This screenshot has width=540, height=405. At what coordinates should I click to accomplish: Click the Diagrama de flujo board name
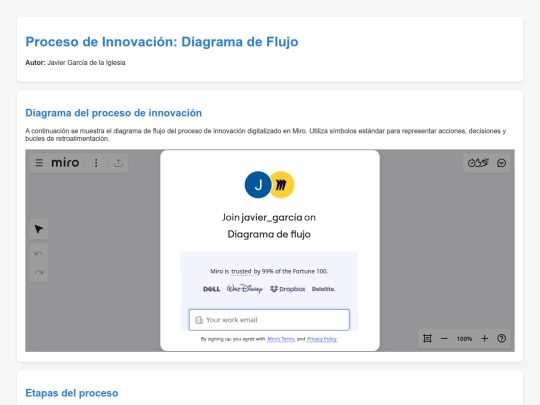coord(269,235)
